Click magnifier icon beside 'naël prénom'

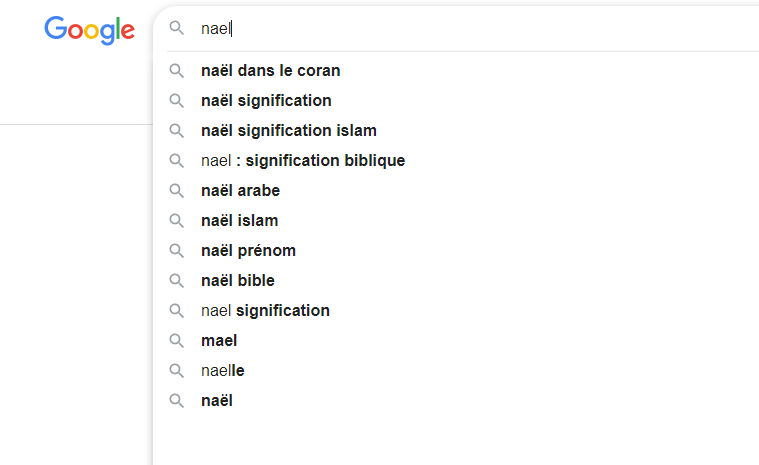[177, 251]
